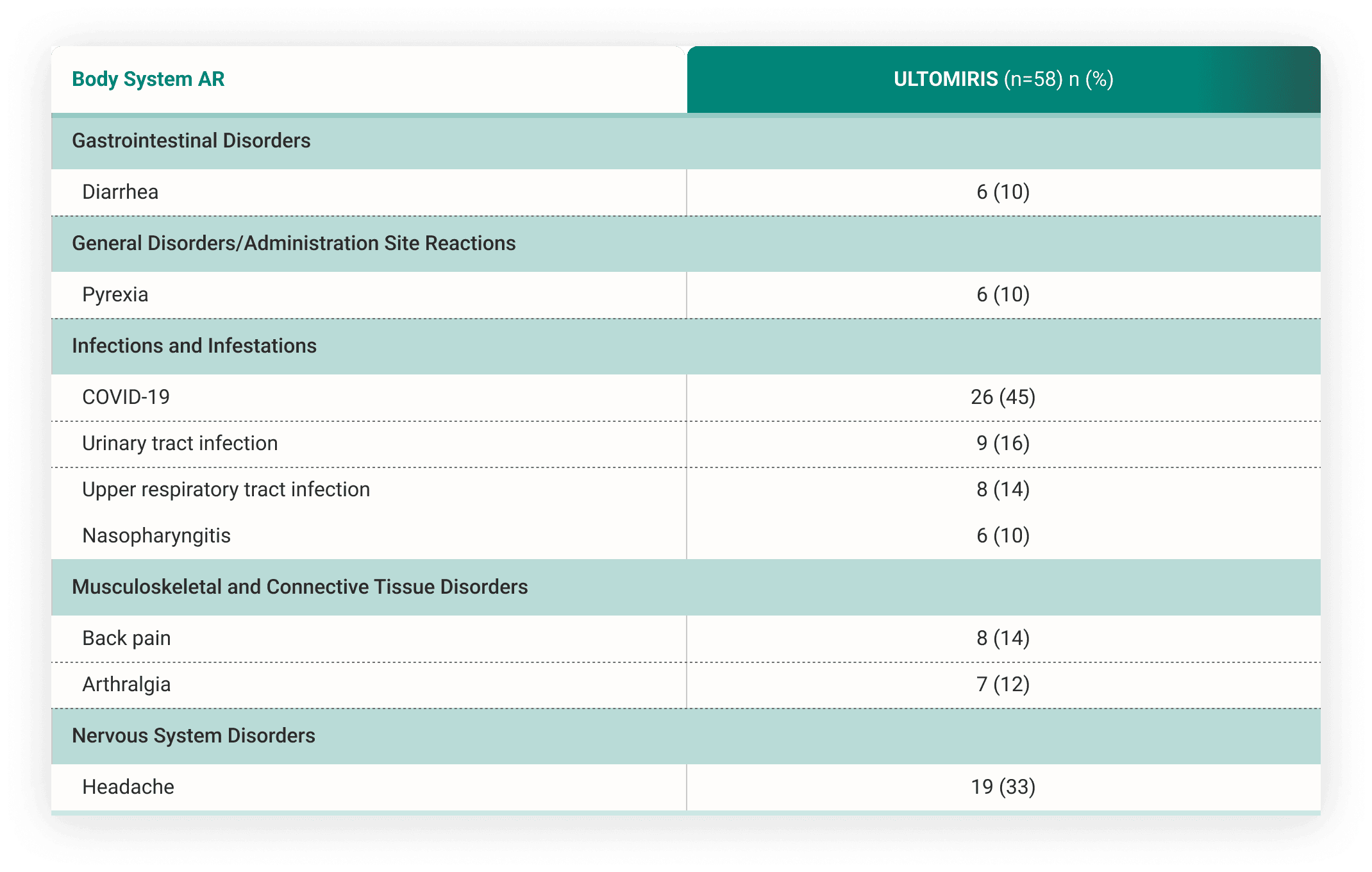Click the Body System AR column header

[x=148, y=80]
